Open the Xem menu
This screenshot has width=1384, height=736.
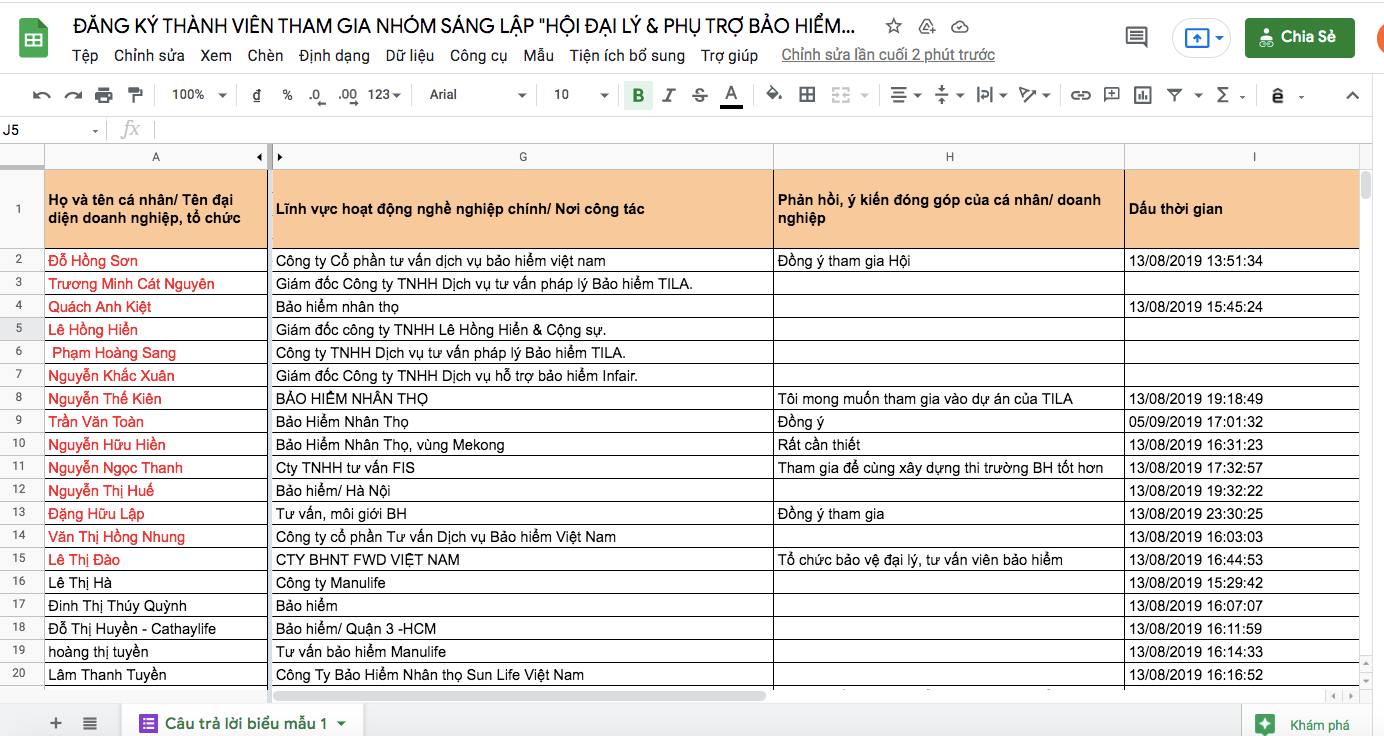[216, 55]
